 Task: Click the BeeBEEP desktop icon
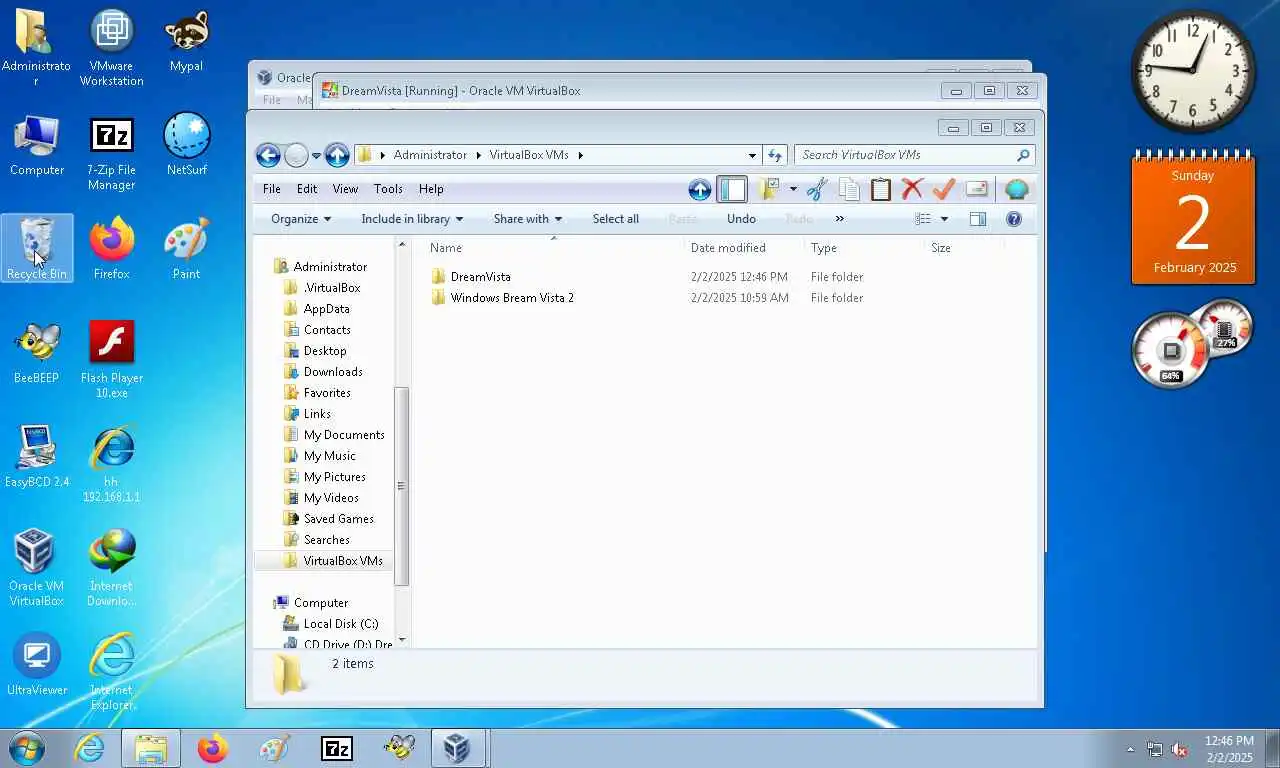[x=36, y=353]
